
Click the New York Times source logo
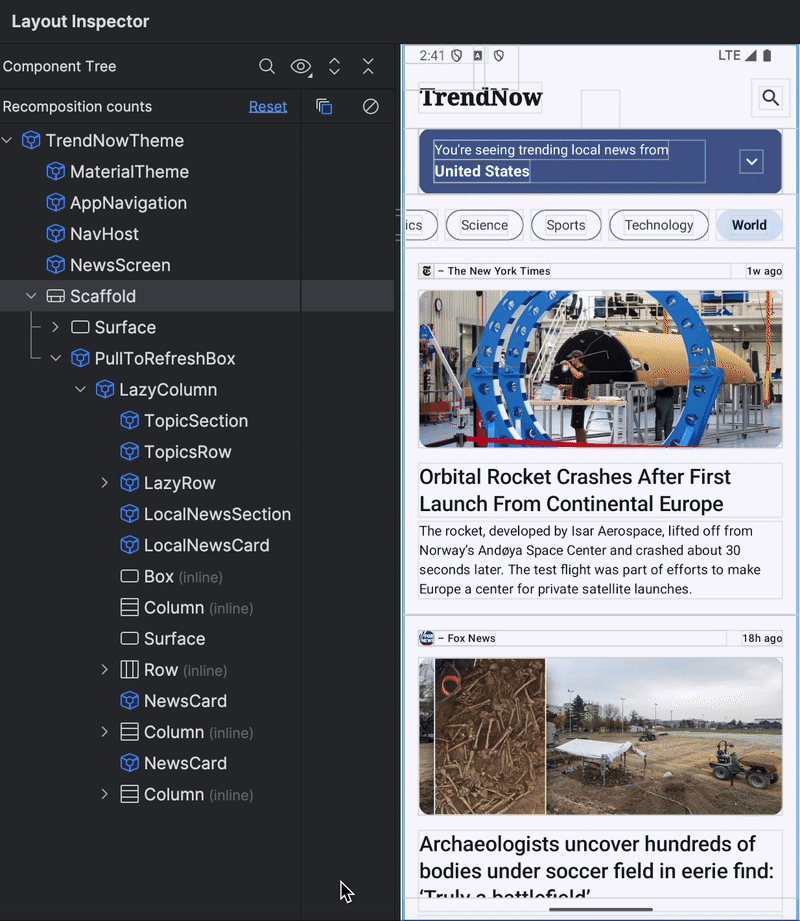(426, 271)
